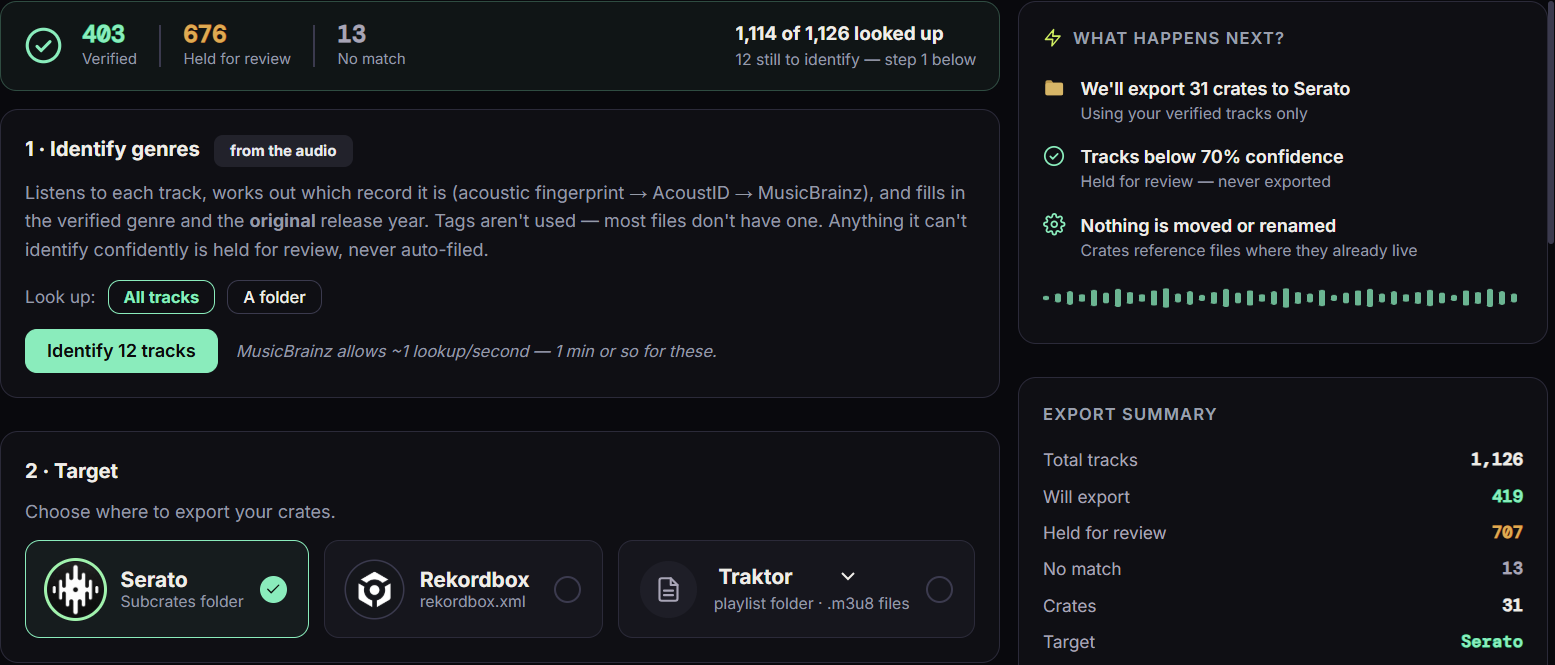
Task: Click the lightning bolt icon beside What Happens Next
Action: click(x=1052, y=38)
